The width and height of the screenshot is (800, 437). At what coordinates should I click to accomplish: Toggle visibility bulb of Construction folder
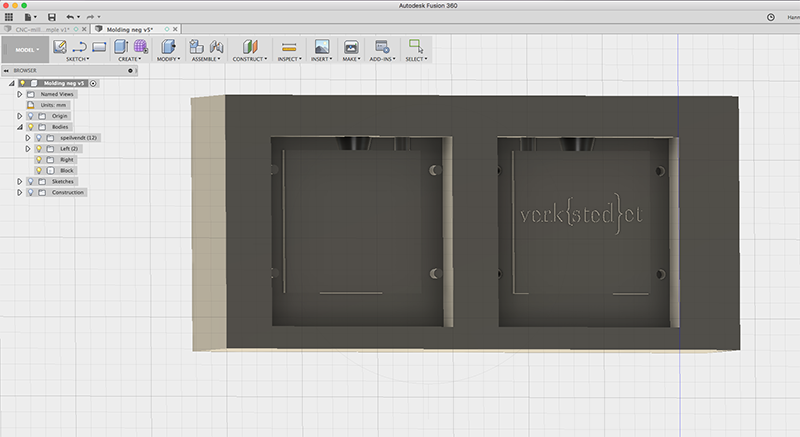click(31, 192)
